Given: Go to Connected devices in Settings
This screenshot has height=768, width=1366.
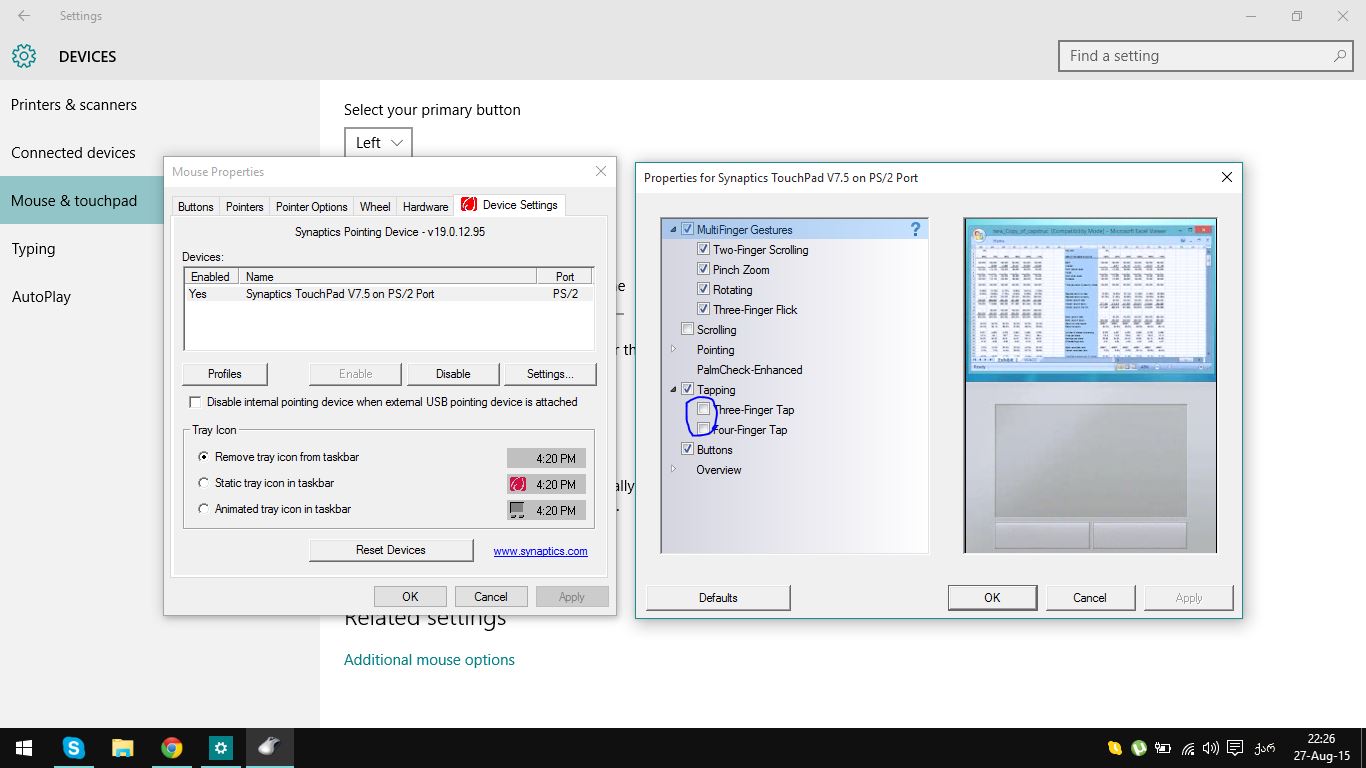Looking at the screenshot, I should 73,153.
